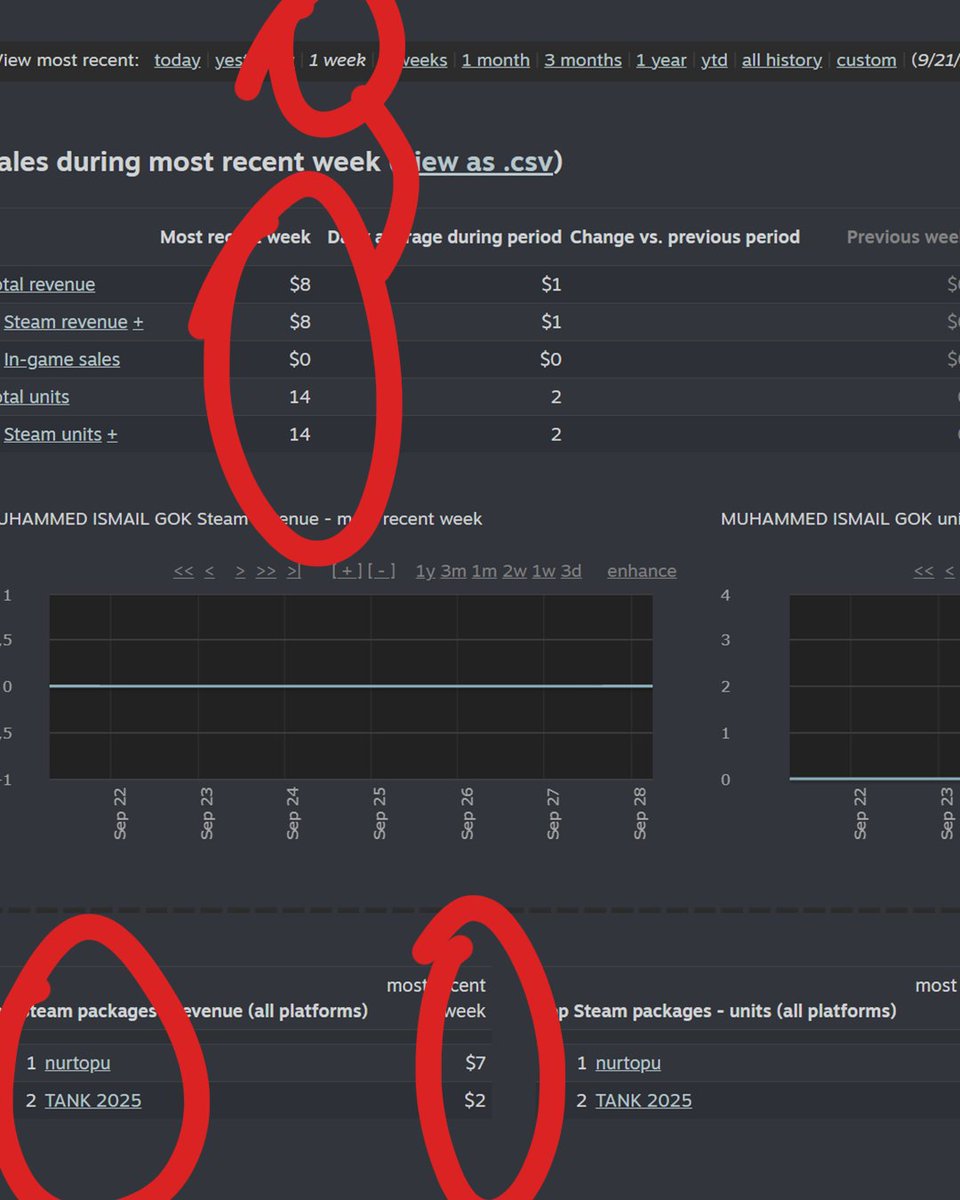This screenshot has height=1200, width=960.
Task: Expand the plus sign beside Steam revenue
Action: pos(138,322)
